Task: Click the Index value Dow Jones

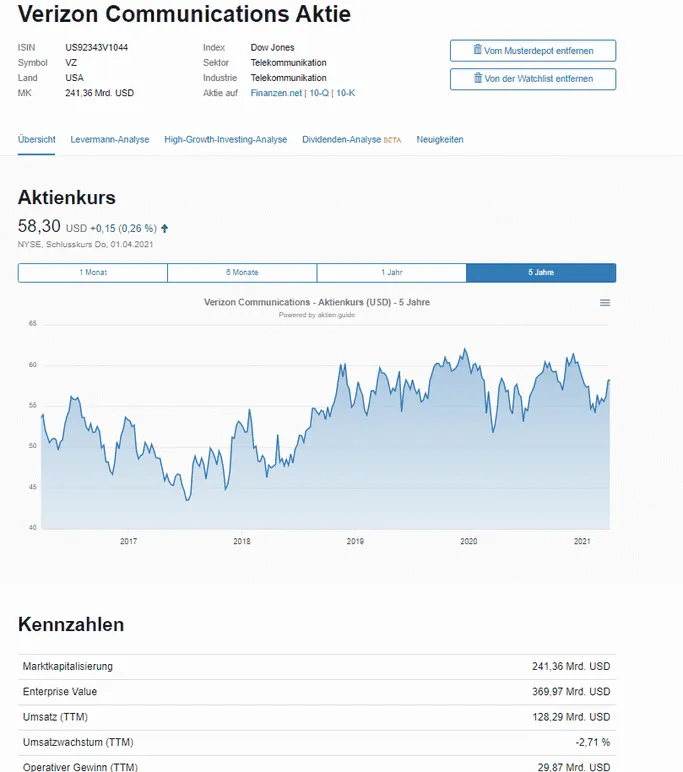Action: [272, 48]
